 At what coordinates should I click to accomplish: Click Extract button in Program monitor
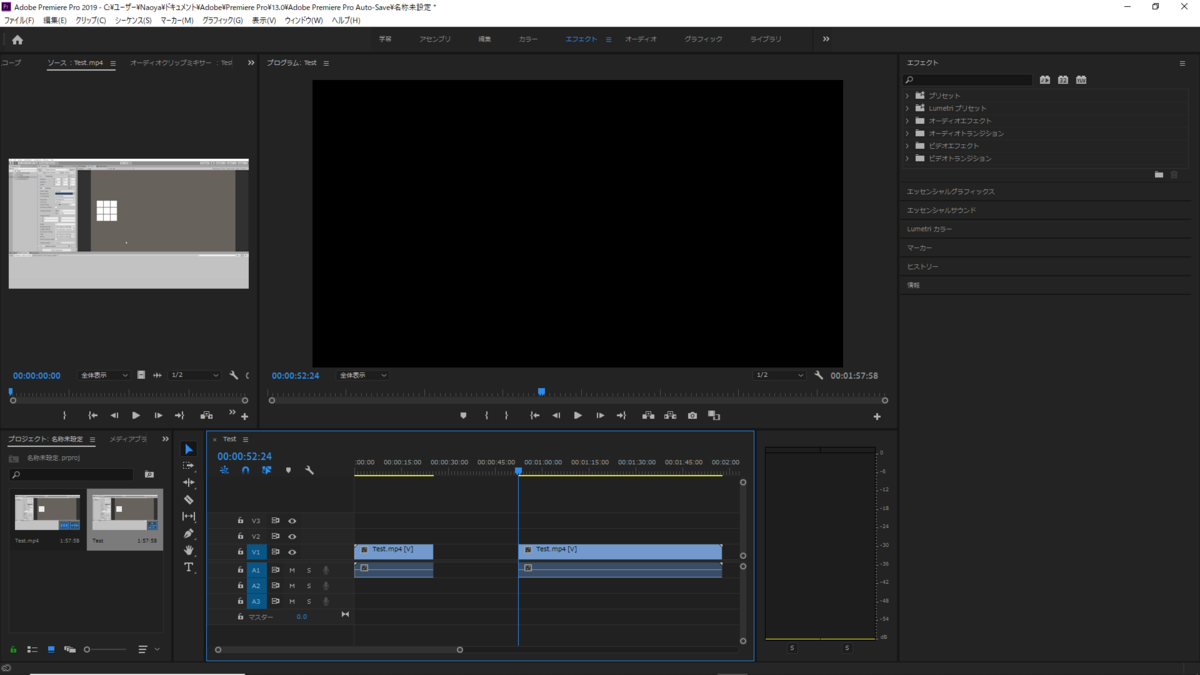click(670, 415)
